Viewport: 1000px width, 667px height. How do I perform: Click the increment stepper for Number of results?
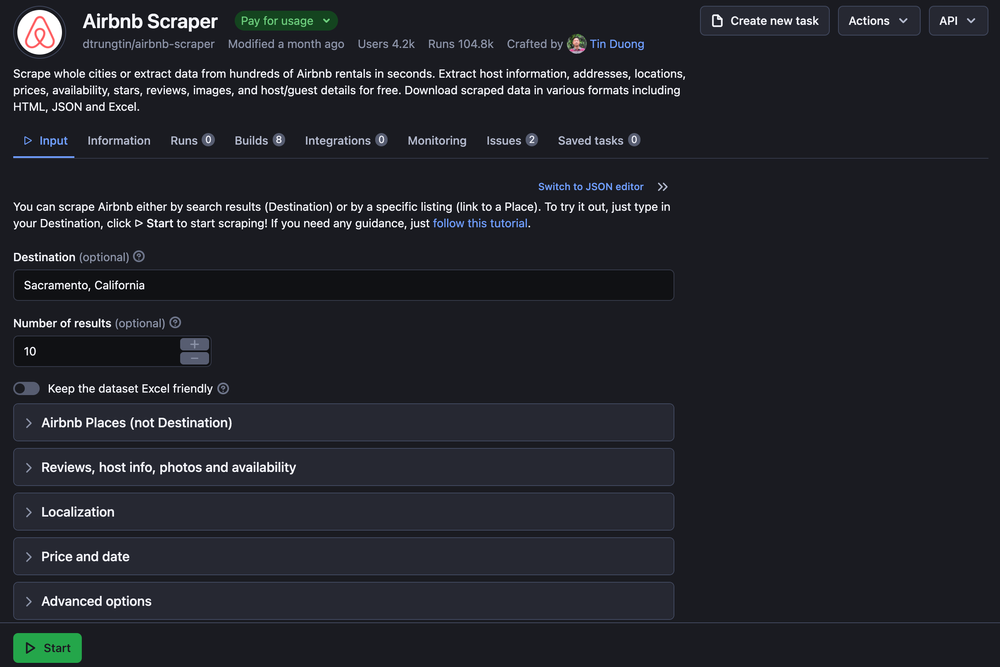click(x=195, y=344)
